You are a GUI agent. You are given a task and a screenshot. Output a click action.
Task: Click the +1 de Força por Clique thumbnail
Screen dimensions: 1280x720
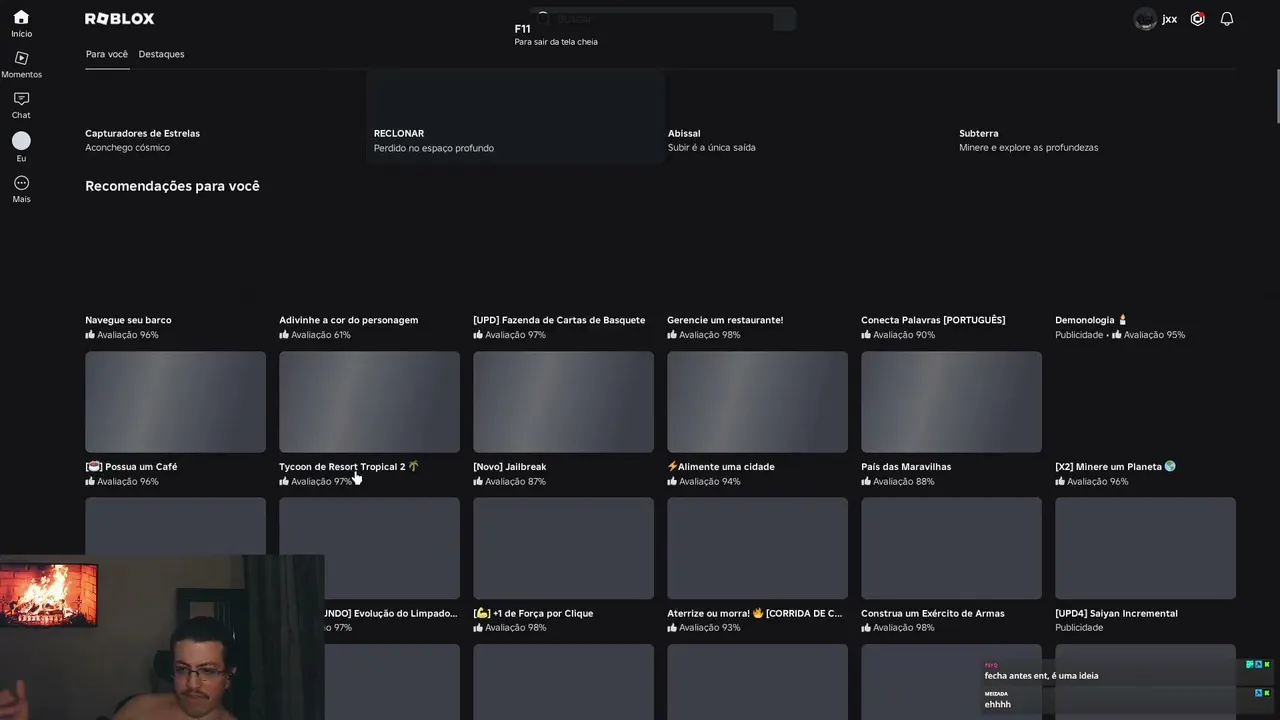click(x=563, y=549)
